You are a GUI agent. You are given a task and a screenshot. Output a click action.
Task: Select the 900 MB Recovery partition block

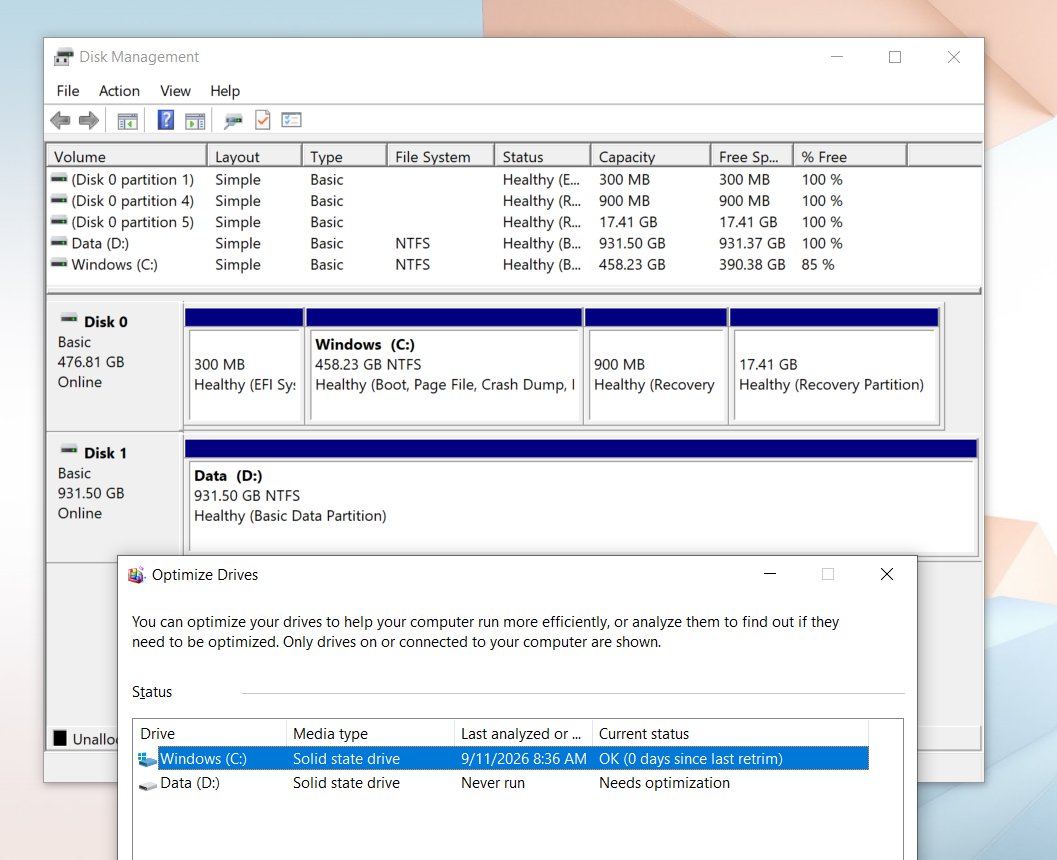point(656,366)
